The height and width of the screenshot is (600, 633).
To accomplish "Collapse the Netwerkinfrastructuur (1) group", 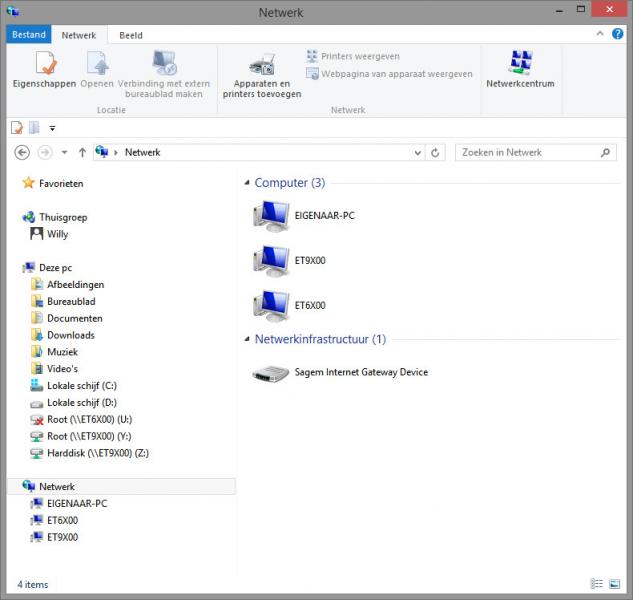I will coord(246,340).
